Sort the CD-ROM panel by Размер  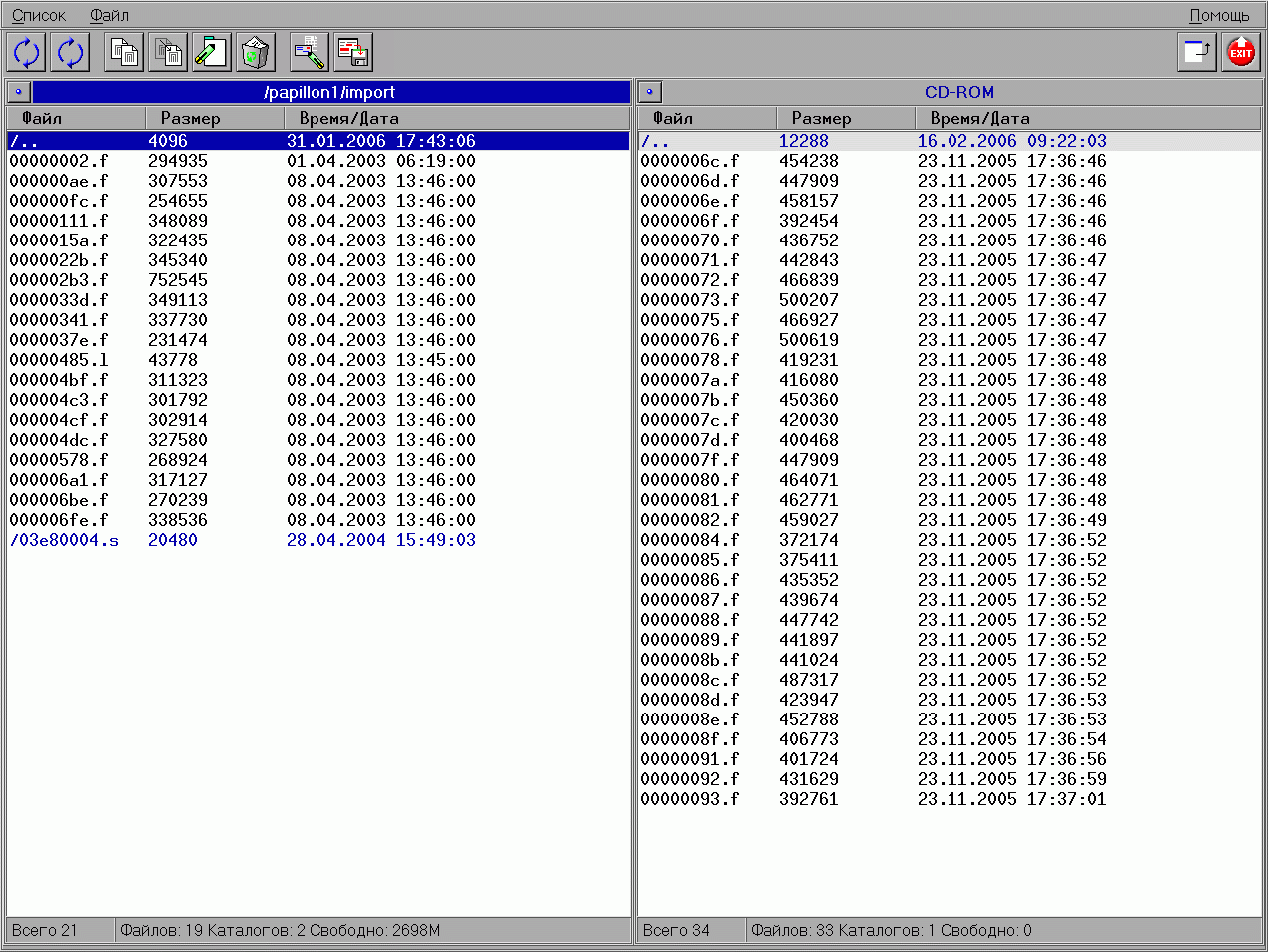[846, 118]
